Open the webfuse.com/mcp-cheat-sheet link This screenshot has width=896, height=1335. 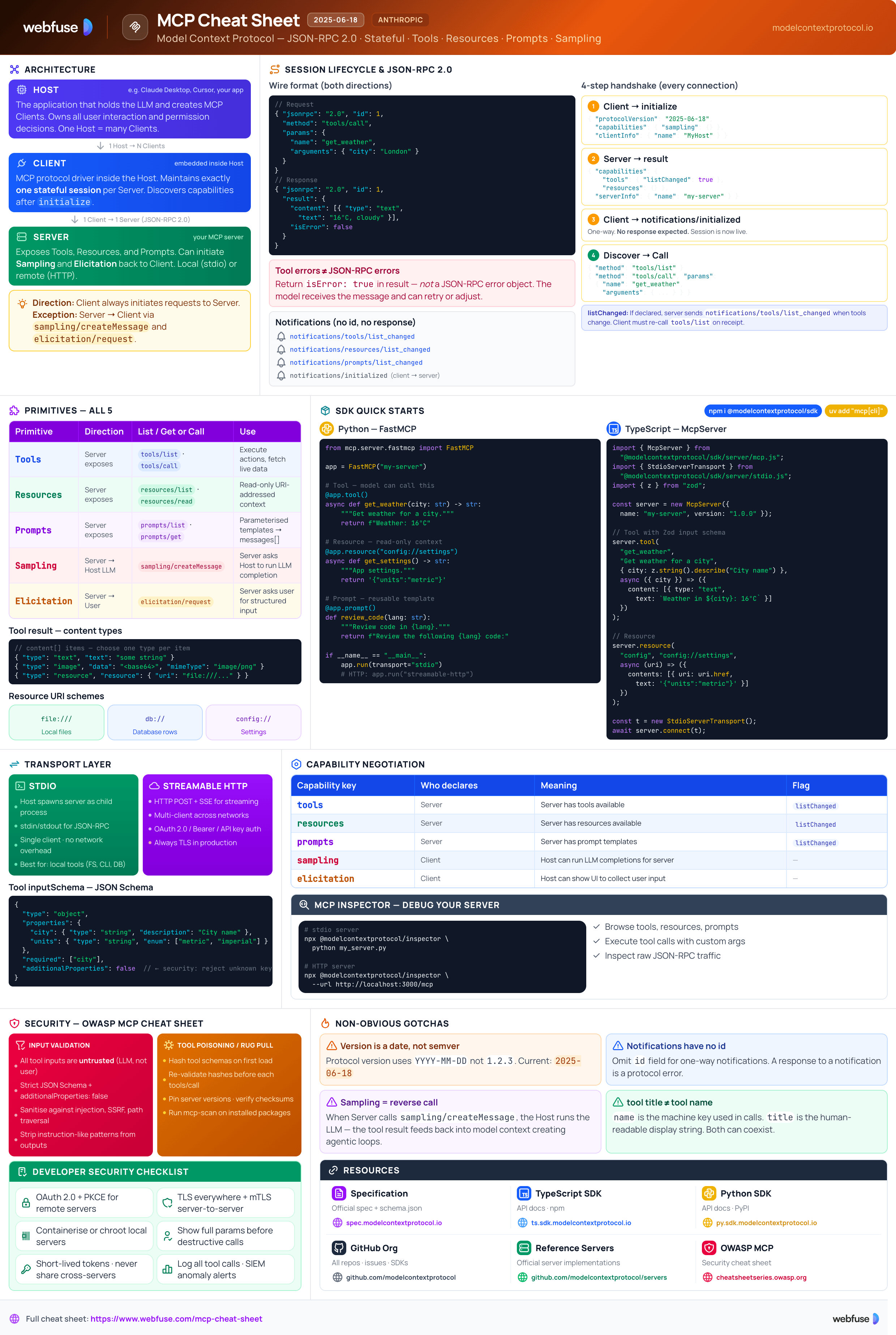click(x=176, y=1318)
